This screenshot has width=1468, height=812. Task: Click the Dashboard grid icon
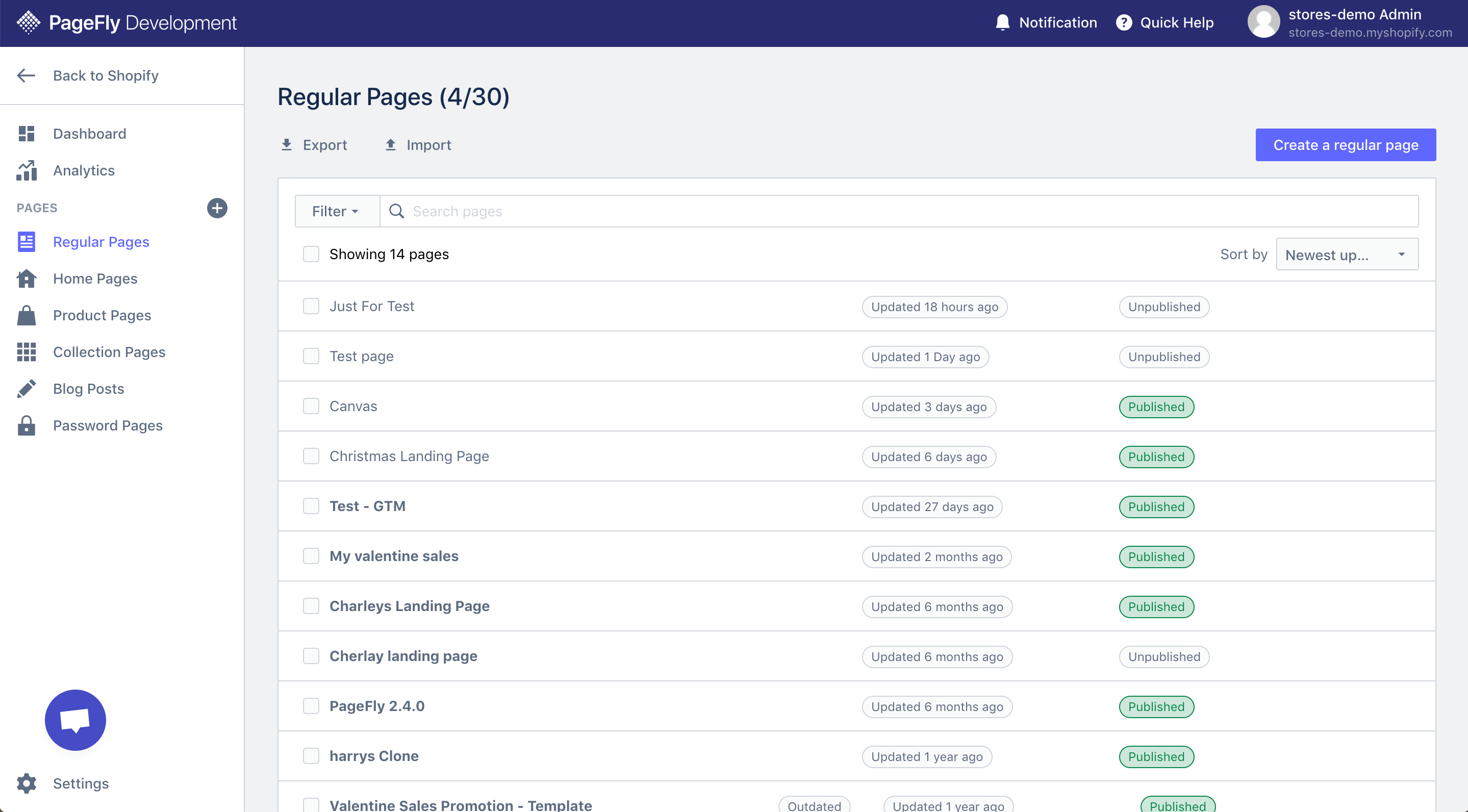pyautogui.click(x=26, y=133)
